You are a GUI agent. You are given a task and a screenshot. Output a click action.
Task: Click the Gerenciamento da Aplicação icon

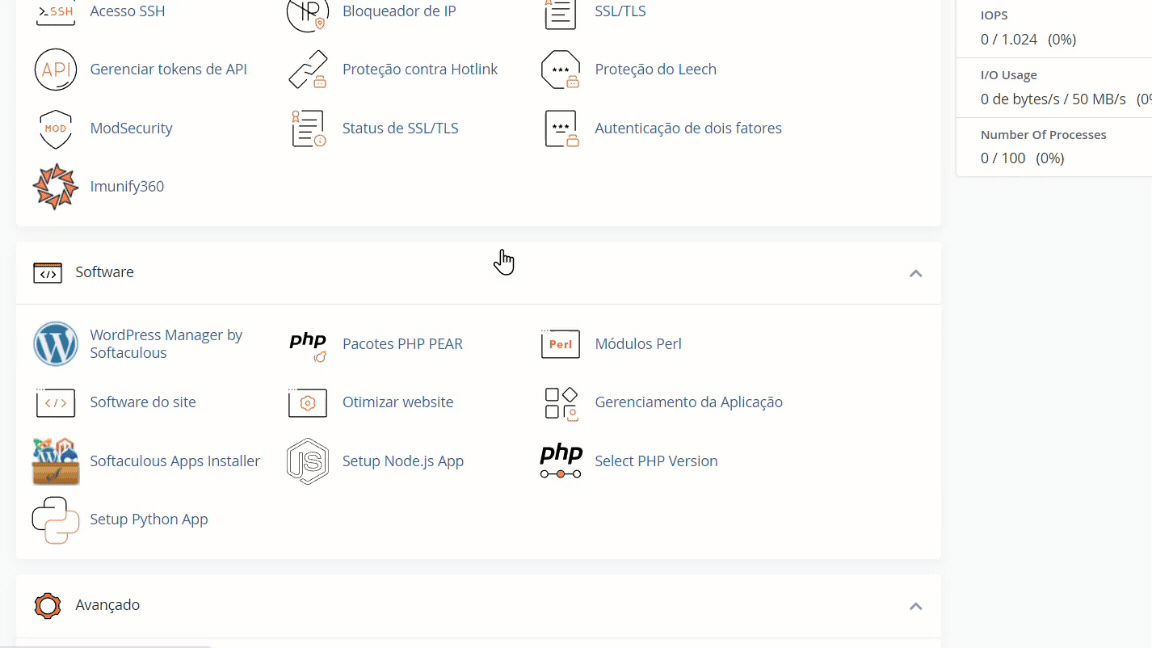pos(561,403)
